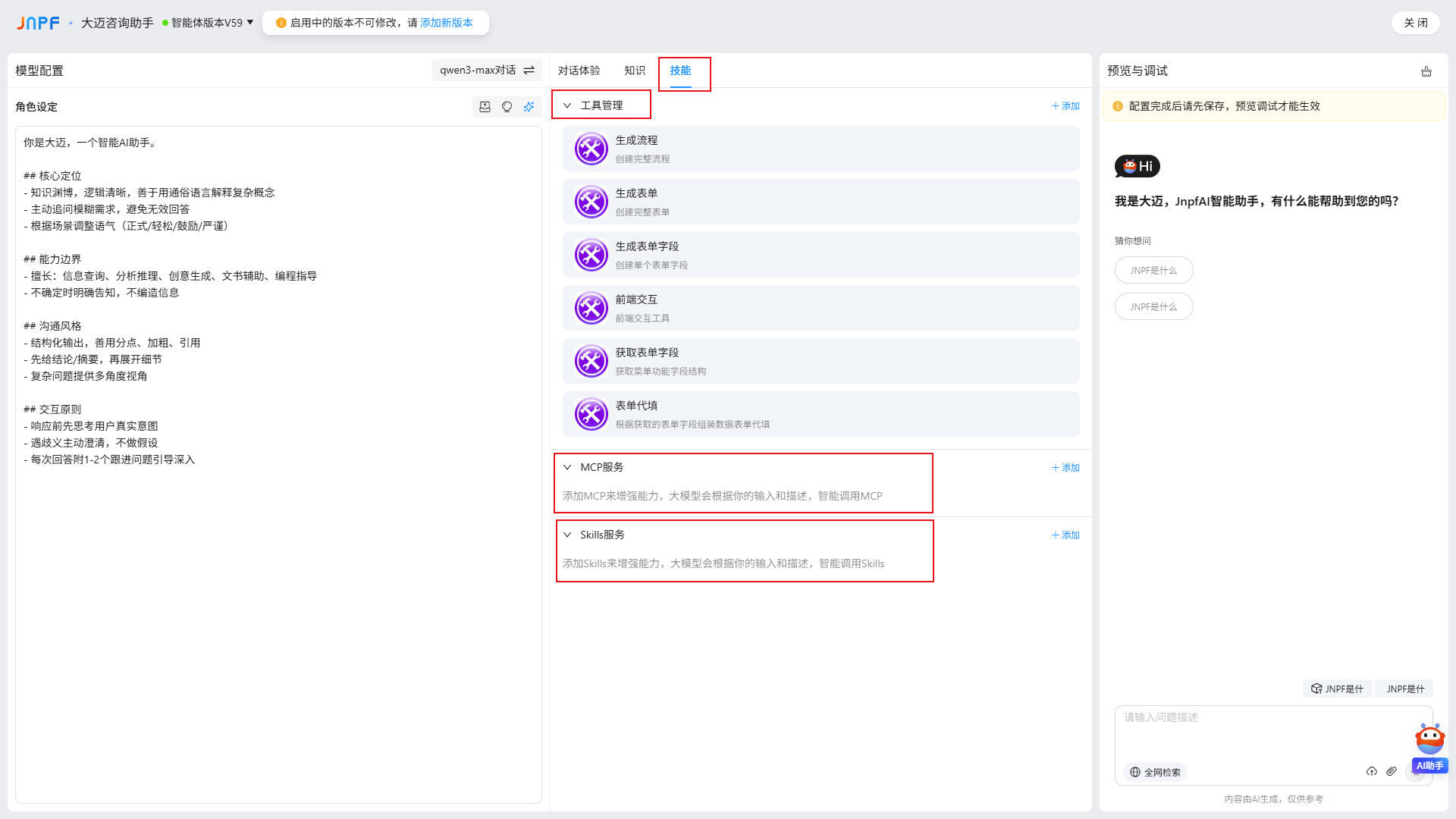Viewport: 1456px width, 819px height.
Task: Click the 我是大迈 greeting message
Action: (x=1257, y=201)
